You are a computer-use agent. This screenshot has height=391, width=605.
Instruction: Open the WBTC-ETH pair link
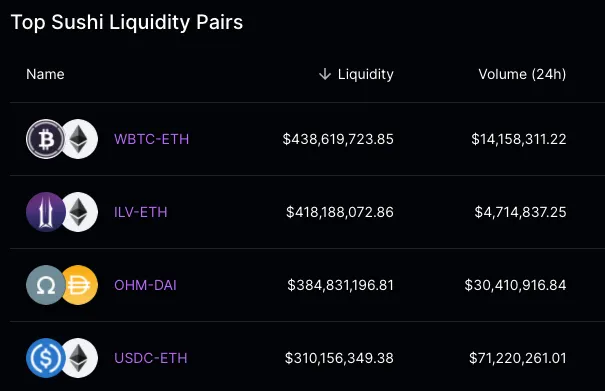coord(152,139)
